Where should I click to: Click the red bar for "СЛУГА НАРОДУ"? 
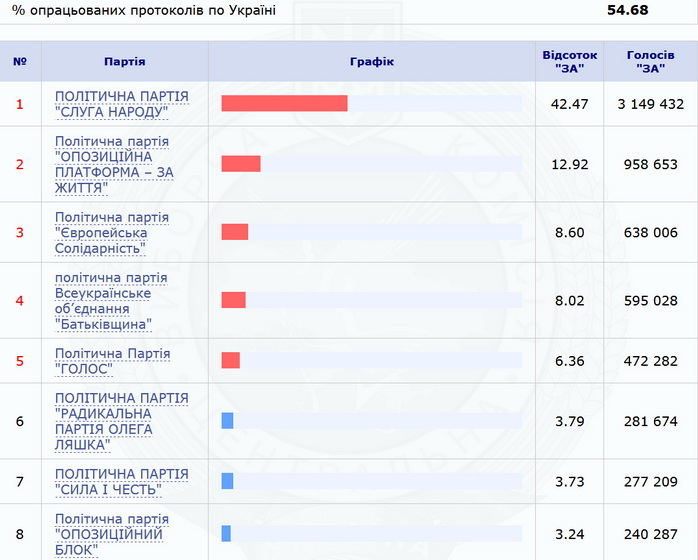pyautogui.click(x=284, y=104)
